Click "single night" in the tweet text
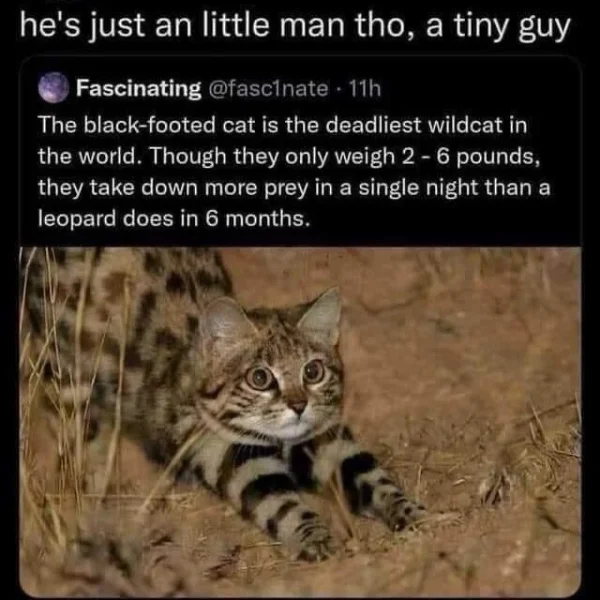This screenshot has height=600, width=600. tap(418, 188)
